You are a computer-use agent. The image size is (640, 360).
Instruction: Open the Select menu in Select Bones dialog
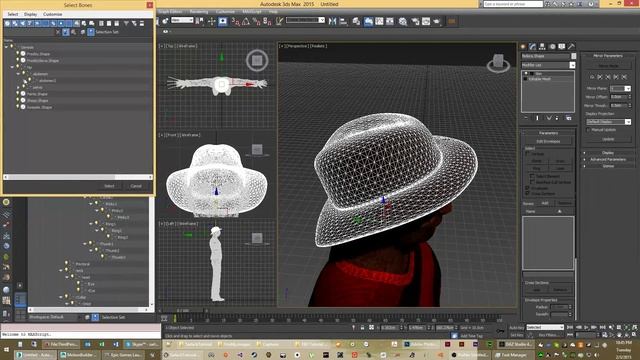point(13,14)
